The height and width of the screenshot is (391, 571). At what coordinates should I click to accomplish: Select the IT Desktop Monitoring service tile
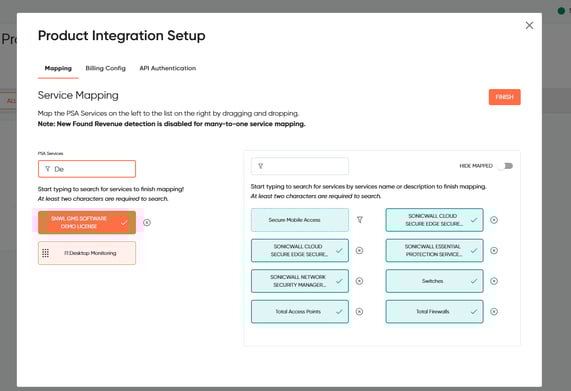tap(87, 253)
